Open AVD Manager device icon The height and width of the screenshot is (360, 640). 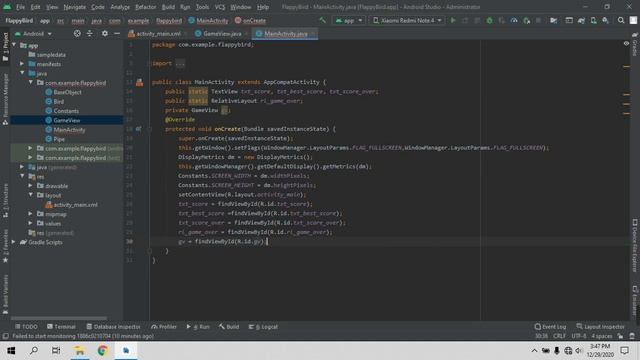pyautogui.click(x=593, y=20)
